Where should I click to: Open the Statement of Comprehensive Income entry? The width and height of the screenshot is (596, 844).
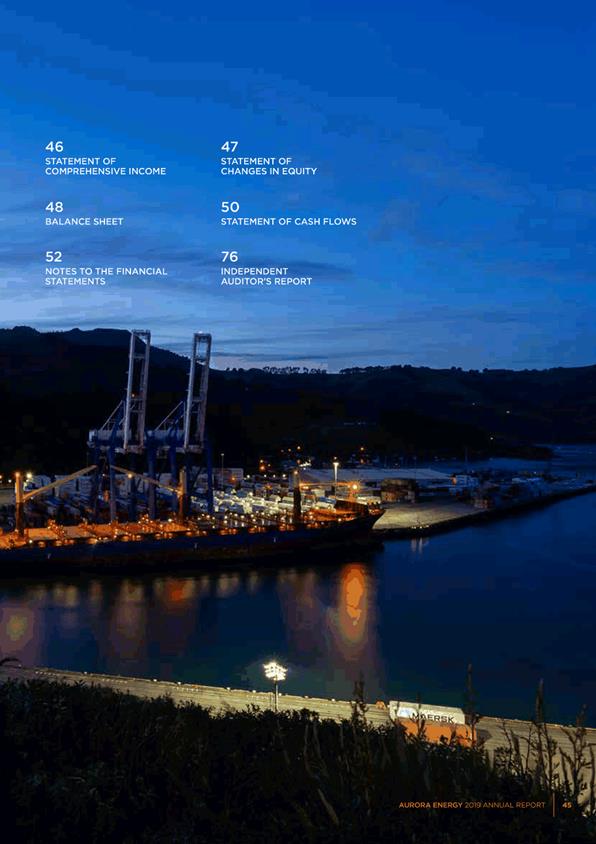click(106, 166)
